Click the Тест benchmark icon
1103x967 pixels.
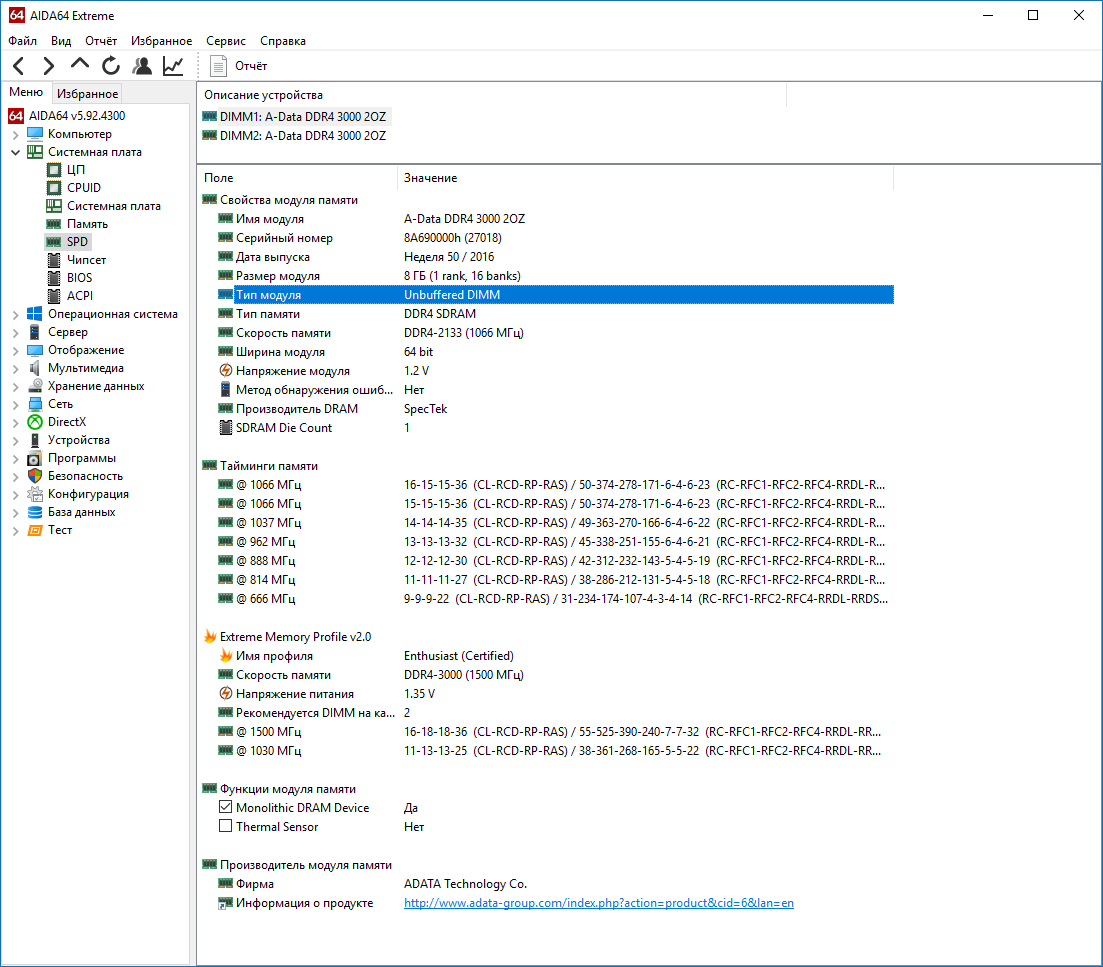(35, 530)
